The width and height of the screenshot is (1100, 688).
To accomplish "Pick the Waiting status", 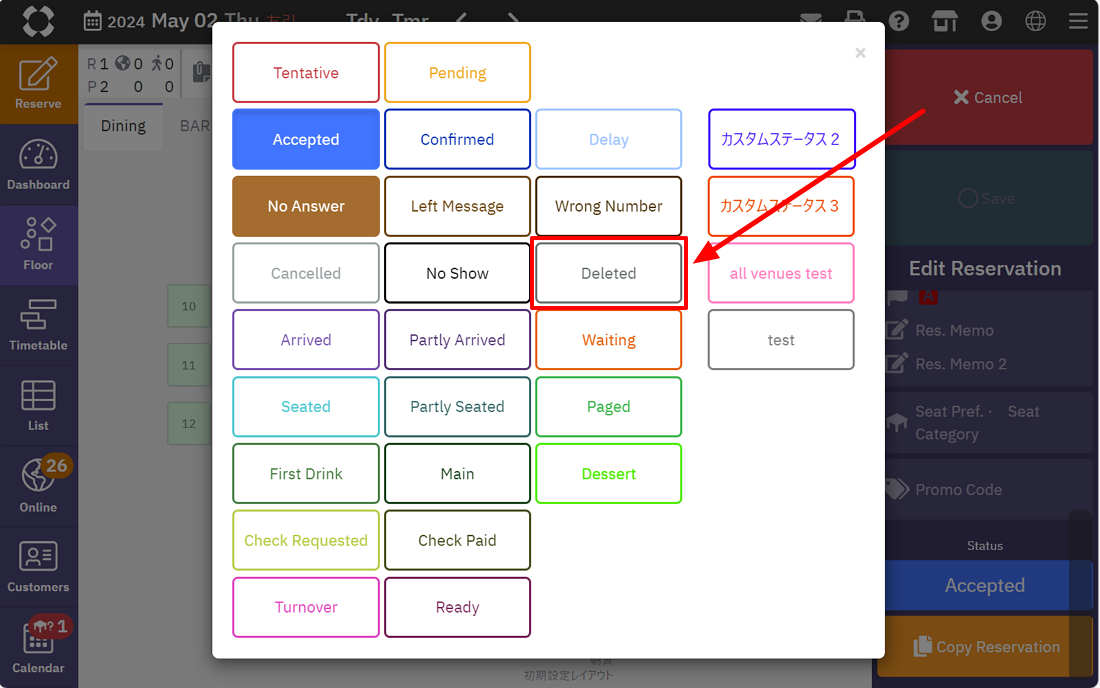I will [609, 340].
